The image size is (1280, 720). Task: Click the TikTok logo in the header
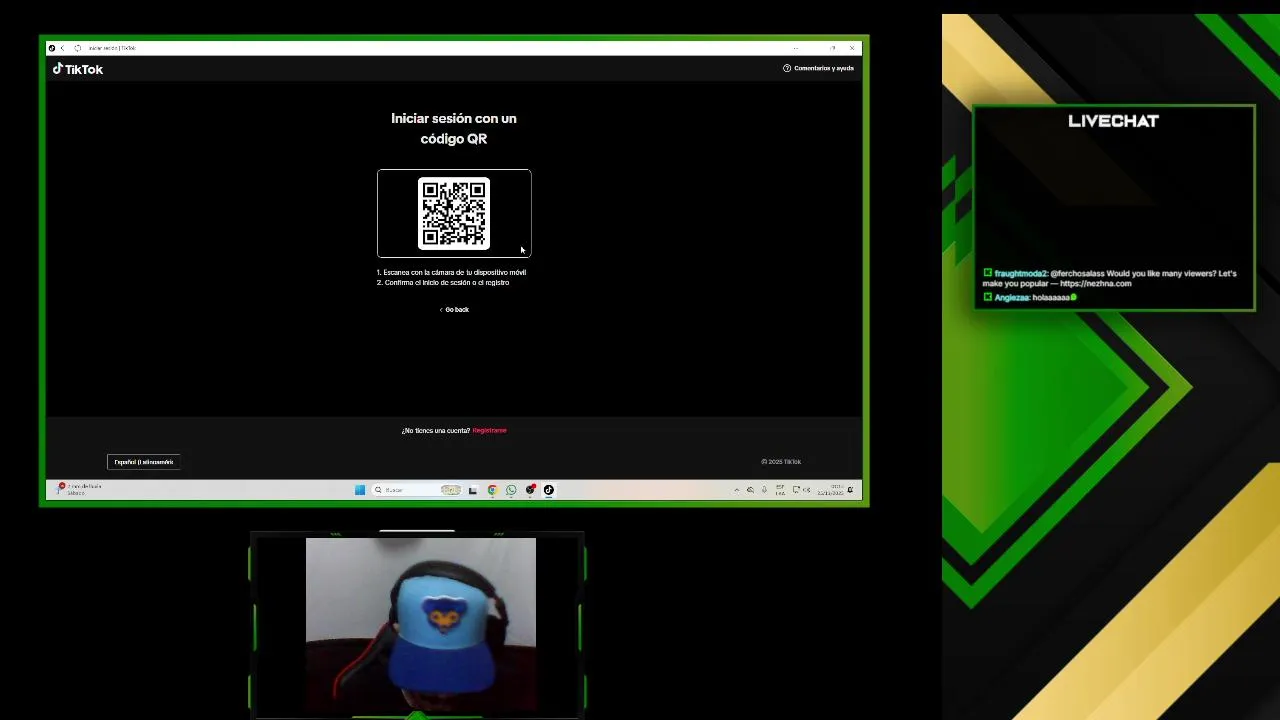tap(78, 69)
